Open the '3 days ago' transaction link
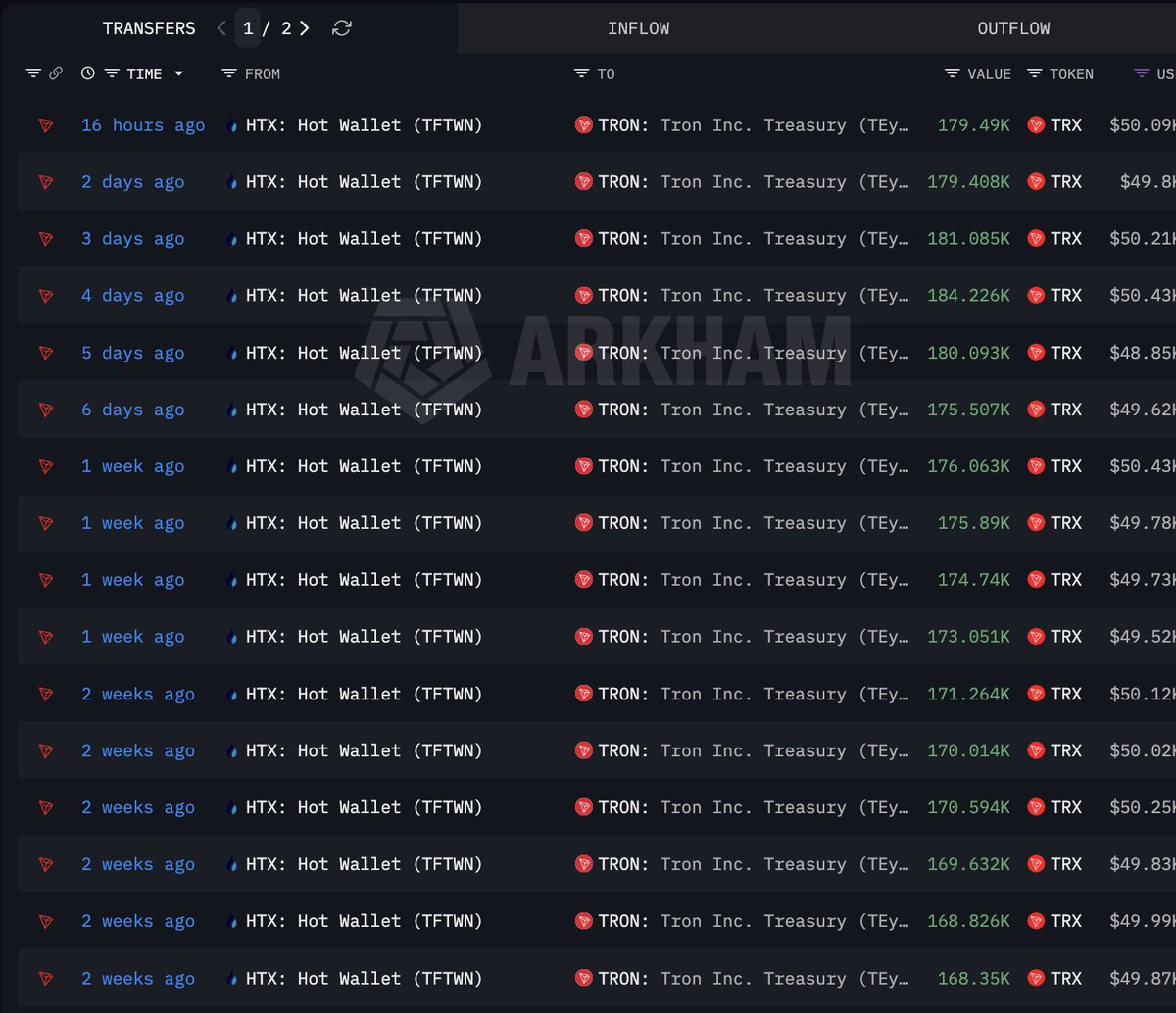The image size is (1176, 1013). [x=132, y=239]
